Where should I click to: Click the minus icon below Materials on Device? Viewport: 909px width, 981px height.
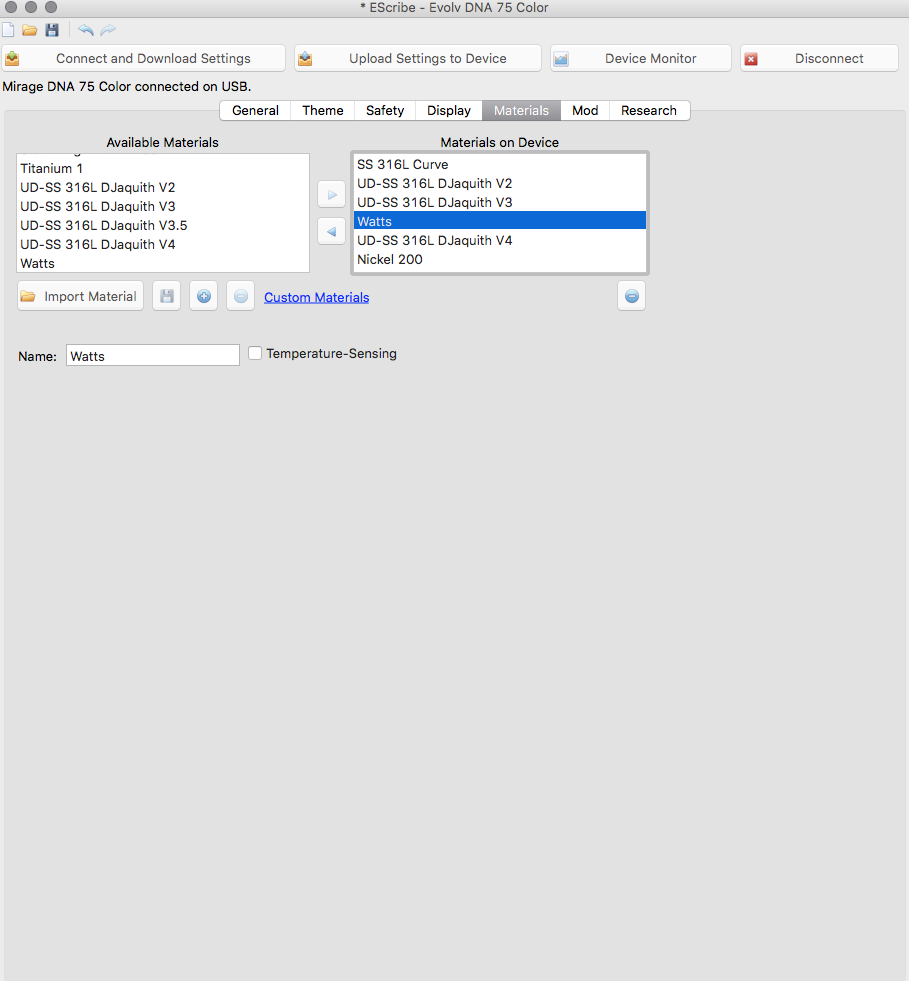pos(631,296)
